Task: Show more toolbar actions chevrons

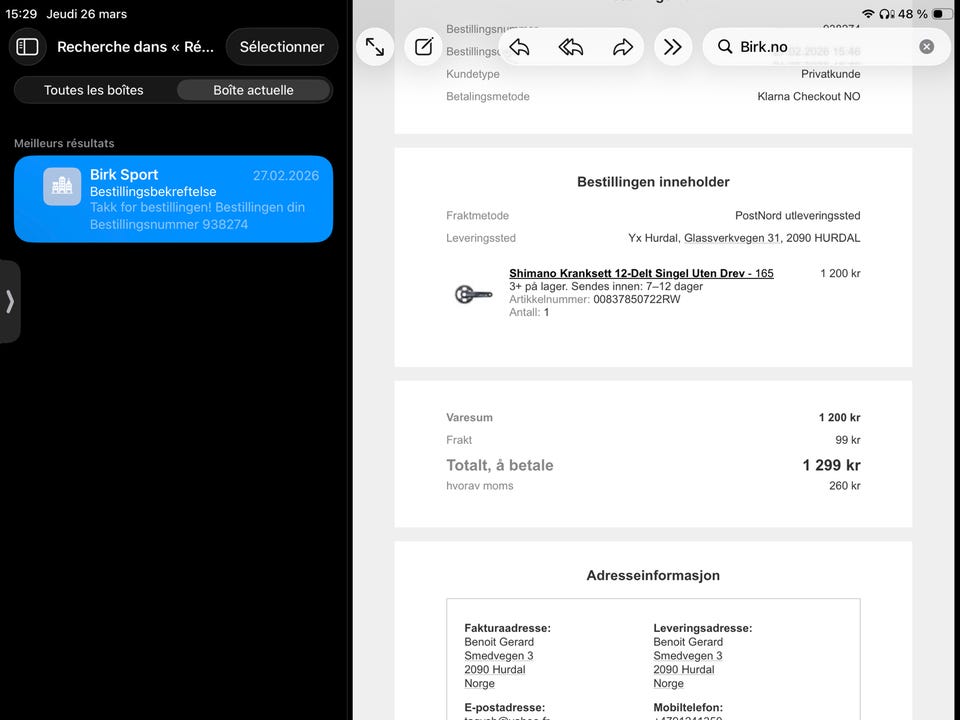Action: (672, 47)
